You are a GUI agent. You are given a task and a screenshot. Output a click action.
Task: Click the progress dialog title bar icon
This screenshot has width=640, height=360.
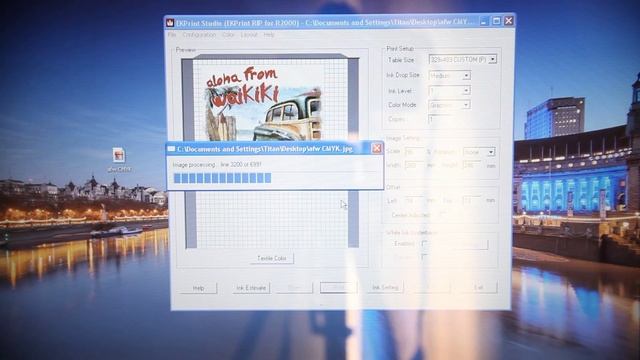point(171,149)
